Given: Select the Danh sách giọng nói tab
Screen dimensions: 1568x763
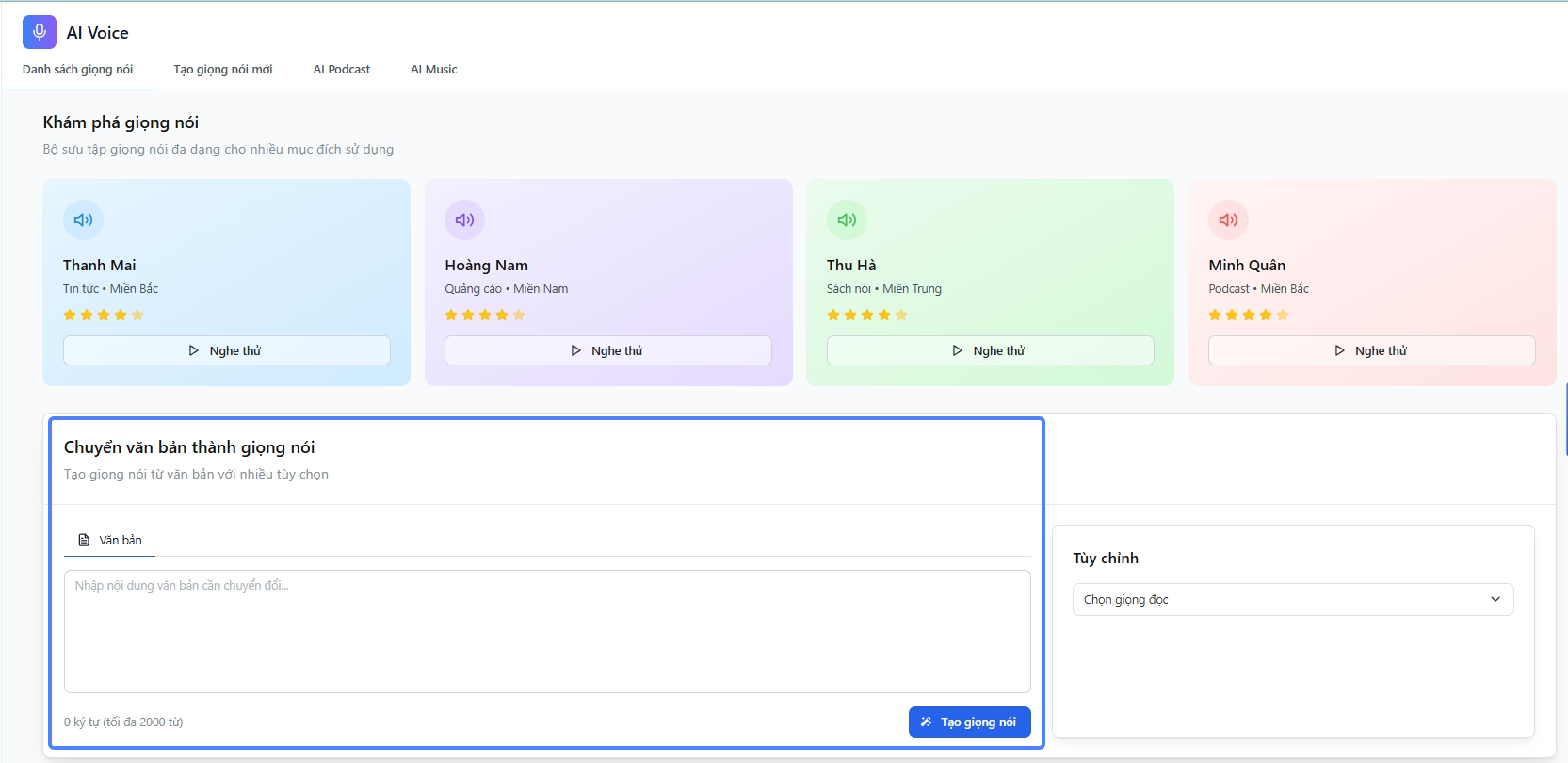Looking at the screenshot, I should pos(77,70).
